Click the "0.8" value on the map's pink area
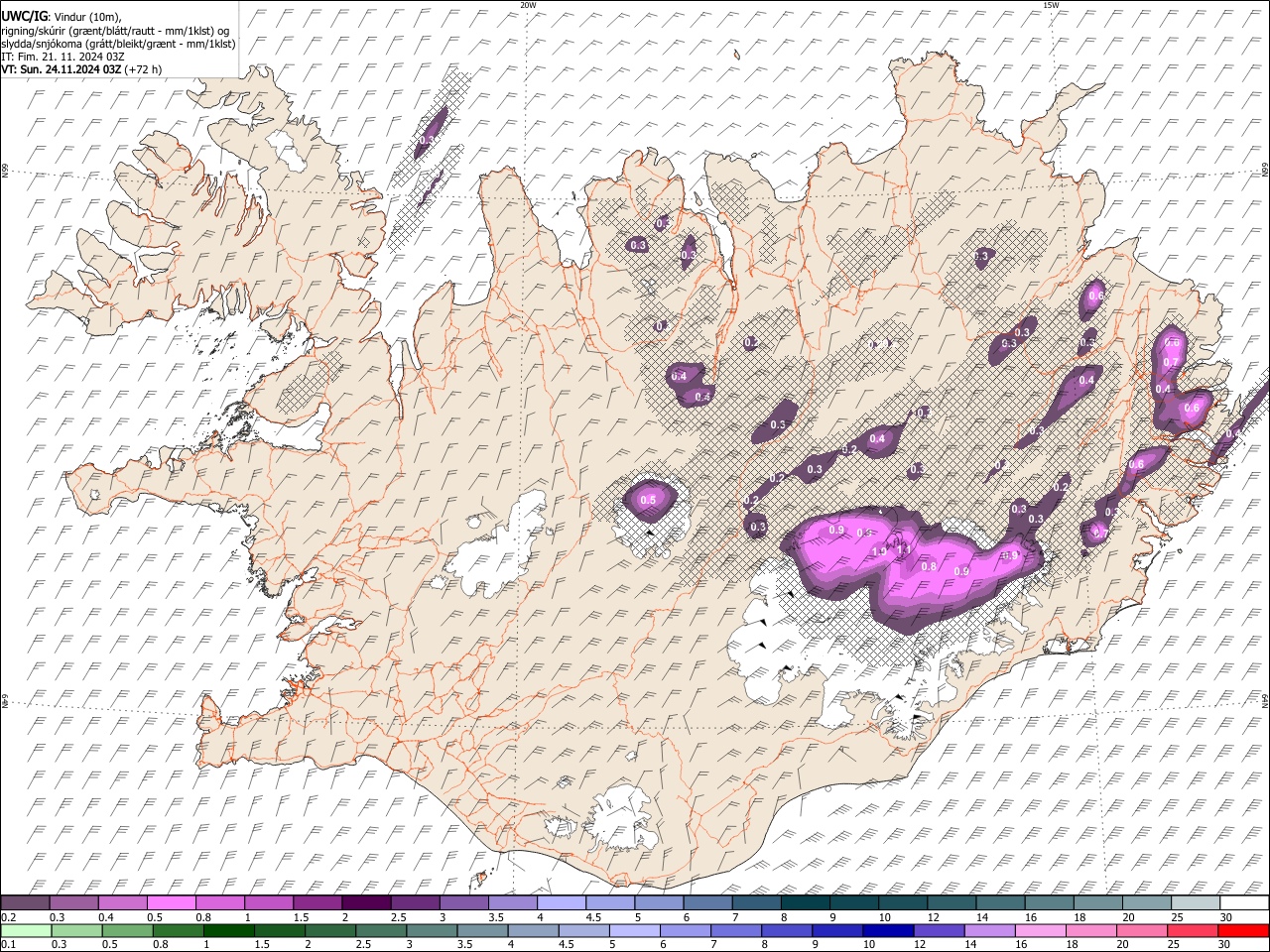The width and height of the screenshot is (1270, 952). tap(930, 567)
